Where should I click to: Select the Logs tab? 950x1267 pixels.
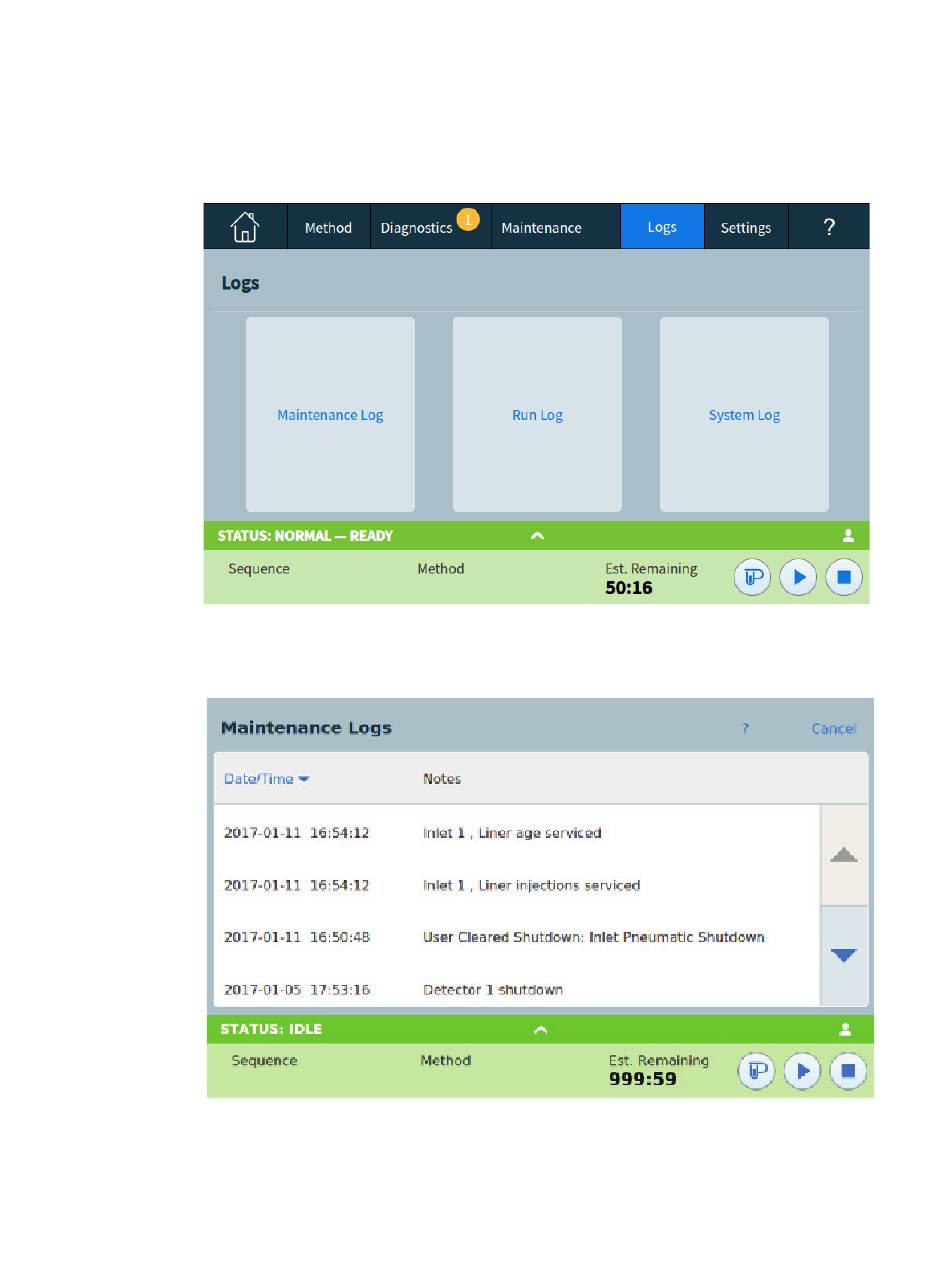click(x=662, y=227)
